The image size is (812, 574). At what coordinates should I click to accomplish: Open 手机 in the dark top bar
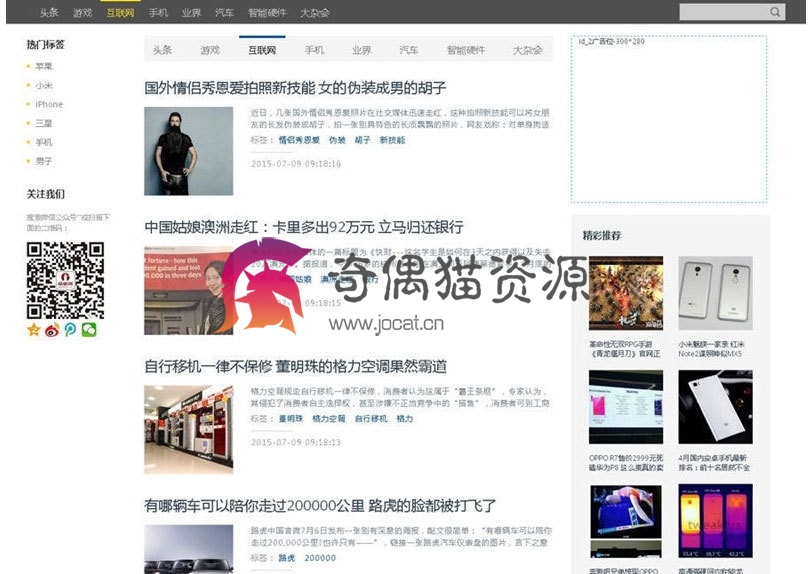tap(158, 12)
